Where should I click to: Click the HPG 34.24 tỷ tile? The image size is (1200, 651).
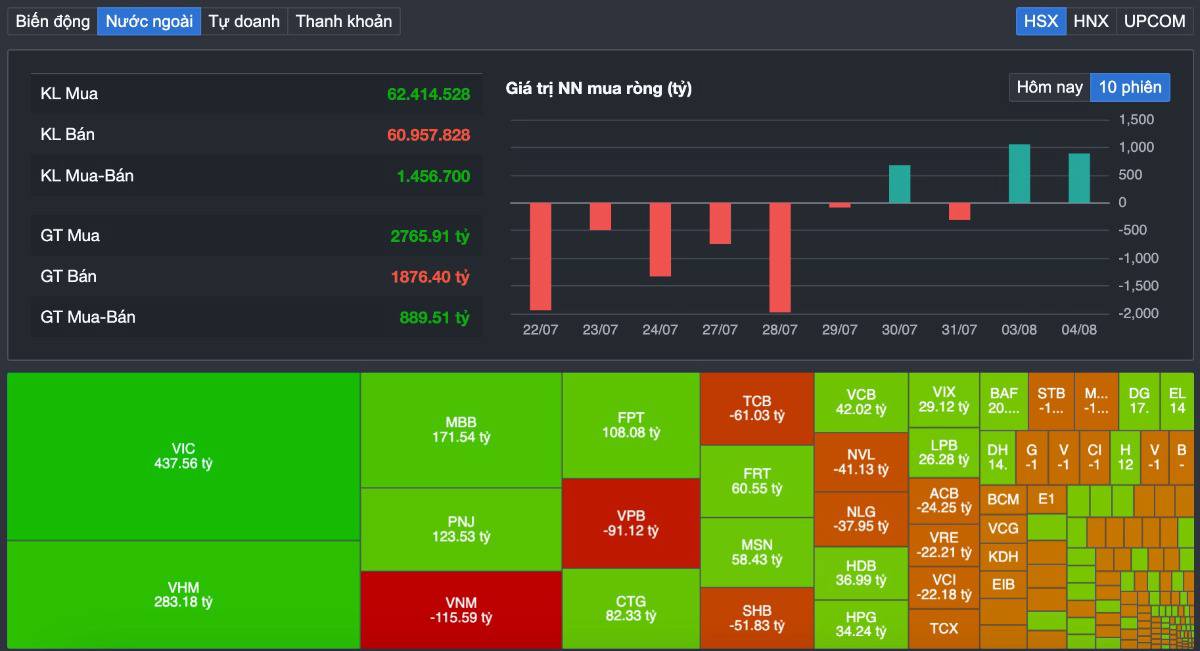coord(861,625)
